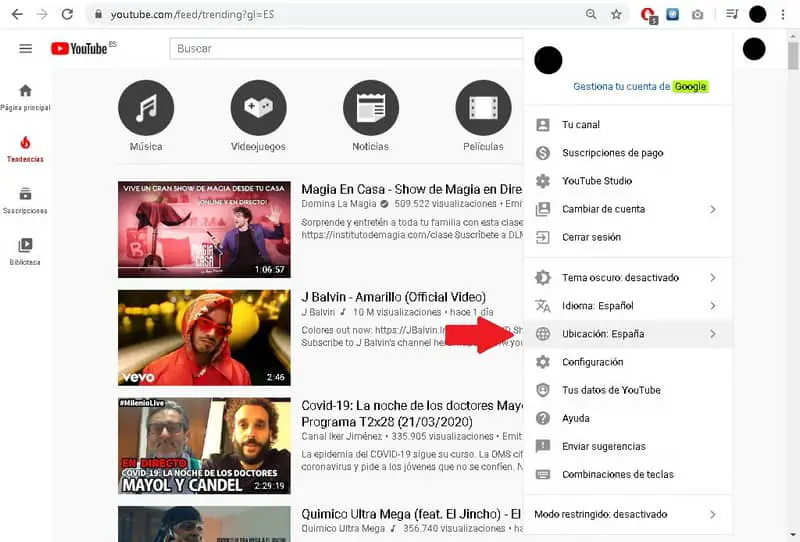
Task: Open the Noticias trending category
Action: (x=370, y=116)
